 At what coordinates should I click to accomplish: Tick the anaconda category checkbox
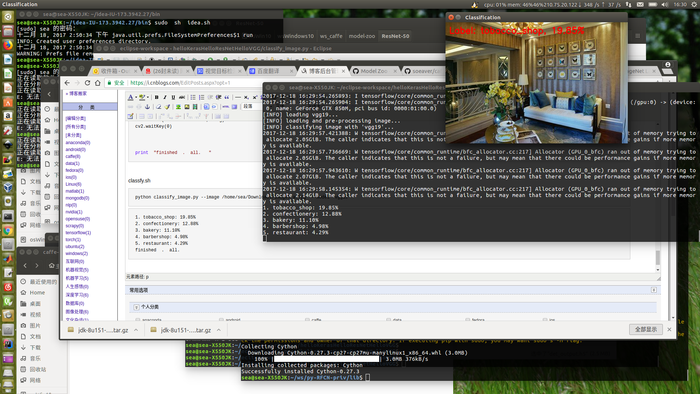point(138,320)
